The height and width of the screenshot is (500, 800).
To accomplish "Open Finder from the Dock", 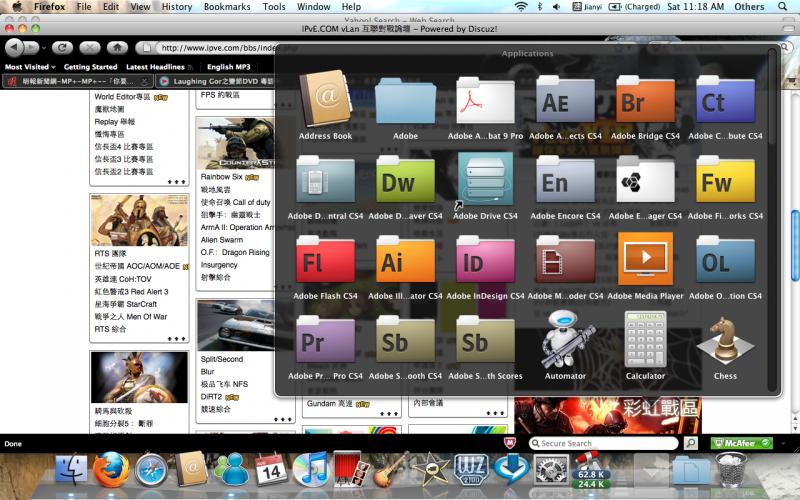I will click(x=71, y=469).
